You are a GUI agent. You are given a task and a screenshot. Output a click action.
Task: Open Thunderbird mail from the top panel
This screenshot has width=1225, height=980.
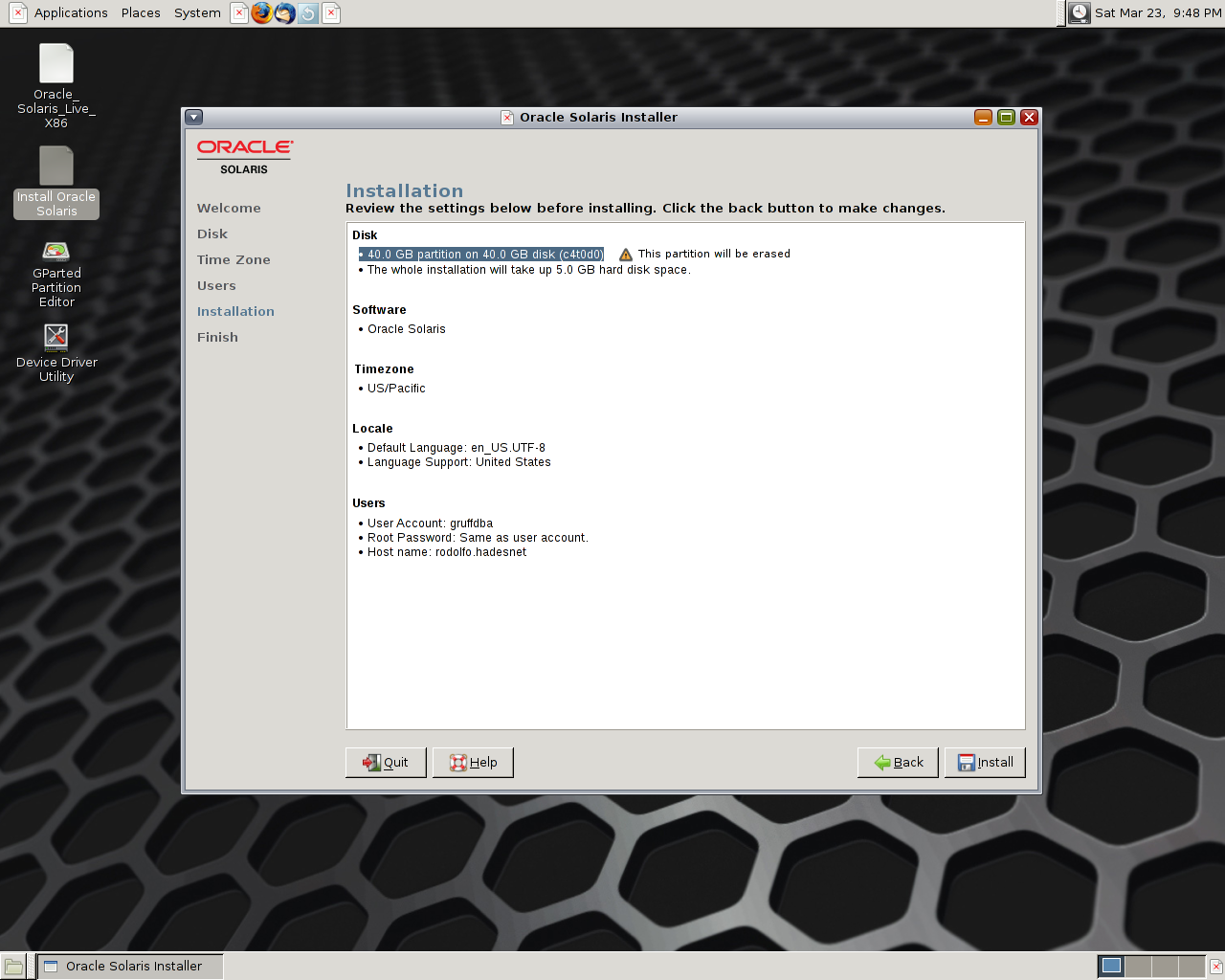click(x=285, y=13)
